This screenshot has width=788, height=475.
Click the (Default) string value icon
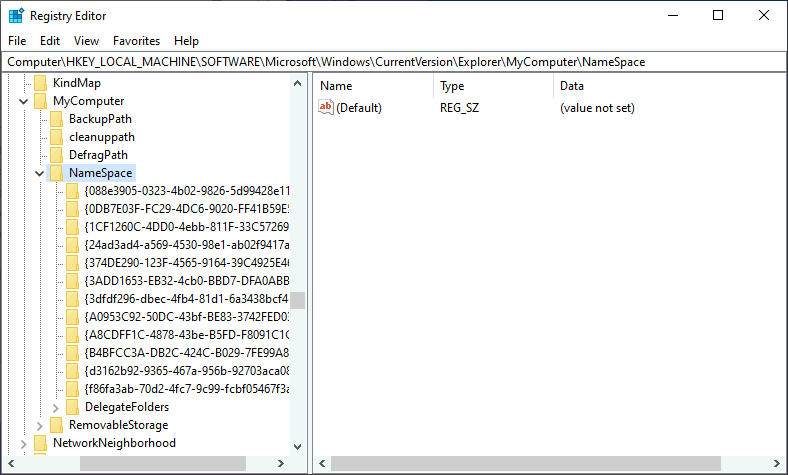326,107
